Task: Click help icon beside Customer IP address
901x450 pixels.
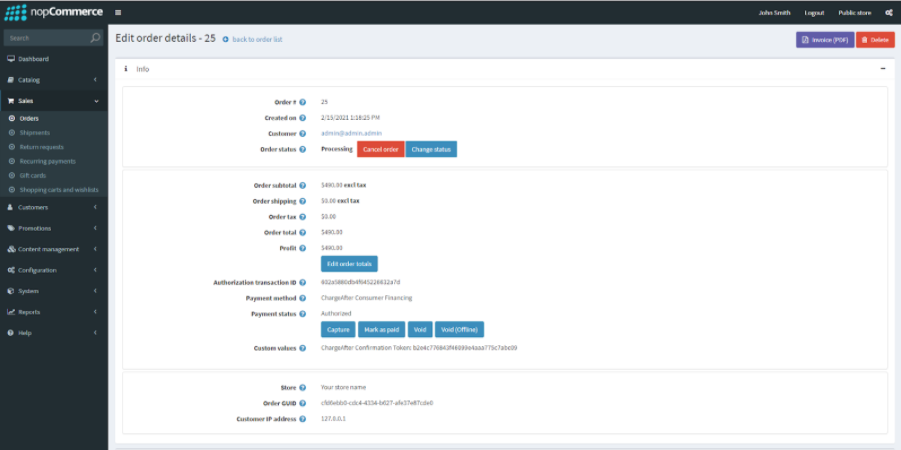Action: tap(302, 419)
